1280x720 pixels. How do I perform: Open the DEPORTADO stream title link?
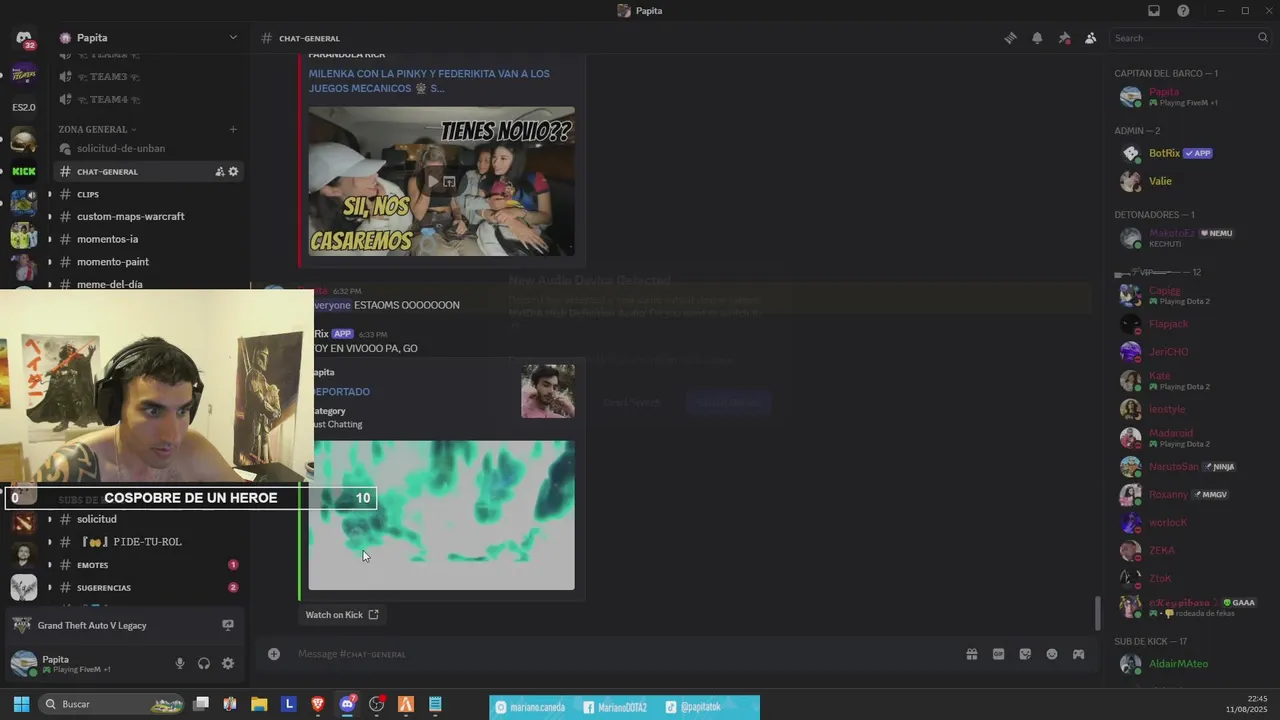pos(342,391)
